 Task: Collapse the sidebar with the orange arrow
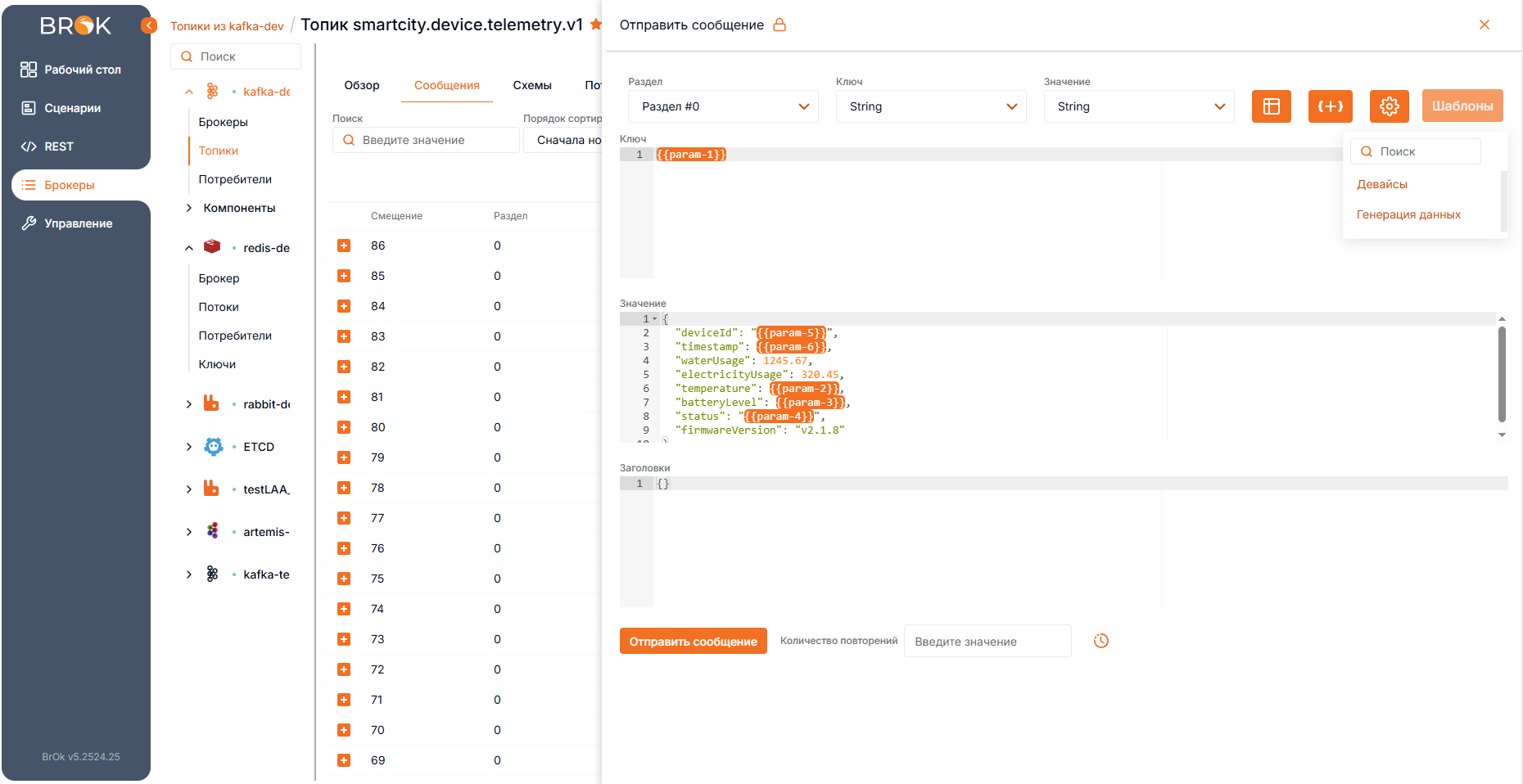(x=149, y=25)
